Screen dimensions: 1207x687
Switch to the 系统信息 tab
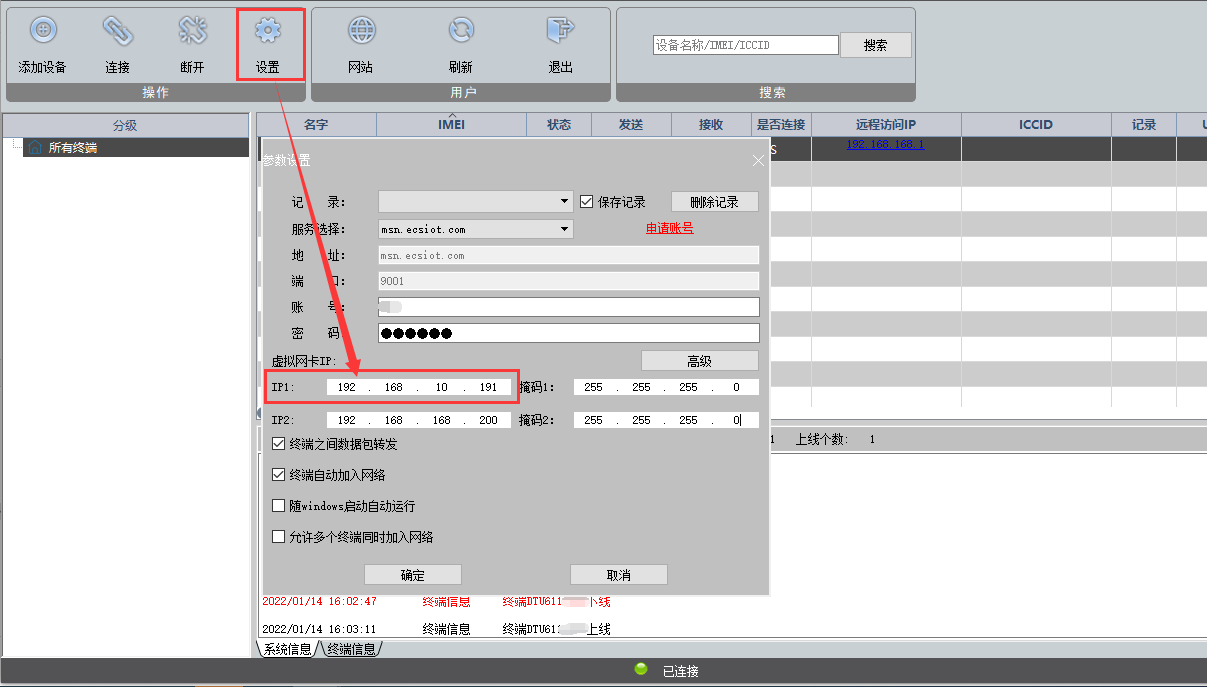point(288,649)
